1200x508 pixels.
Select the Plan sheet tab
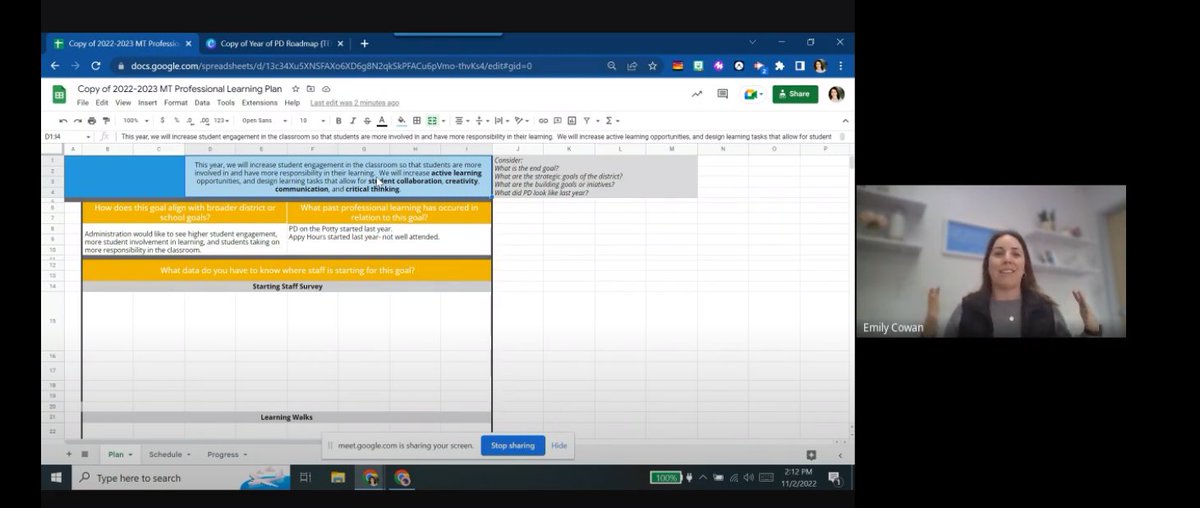click(x=120, y=454)
